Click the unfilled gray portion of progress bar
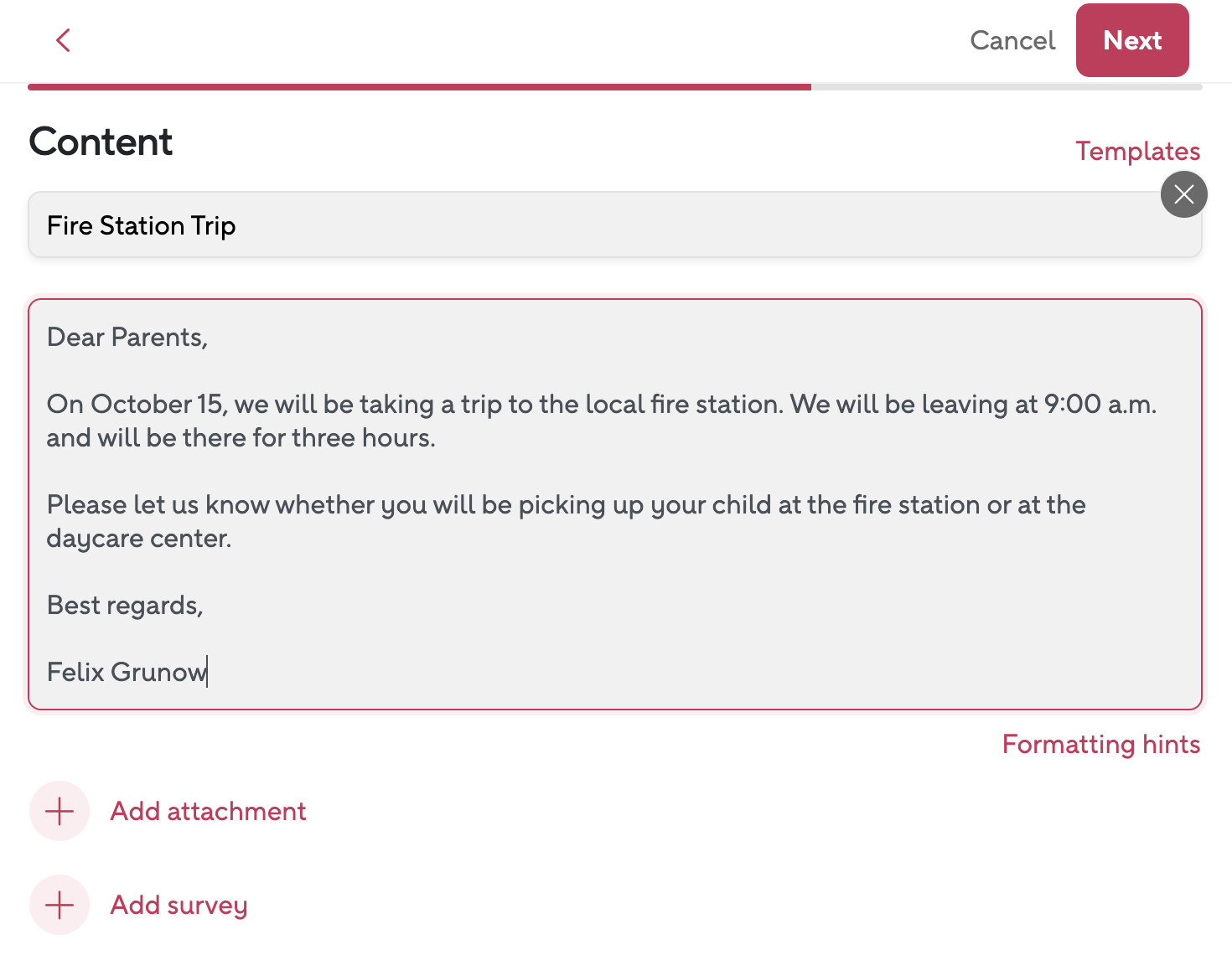 click(1006, 87)
